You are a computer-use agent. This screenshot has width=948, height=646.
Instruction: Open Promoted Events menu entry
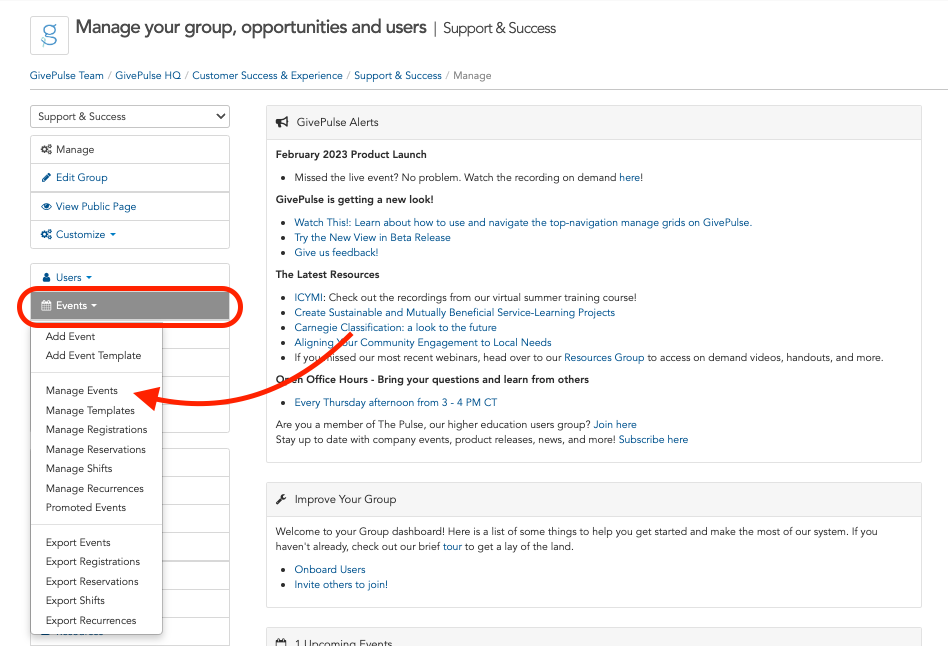[86, 507]
